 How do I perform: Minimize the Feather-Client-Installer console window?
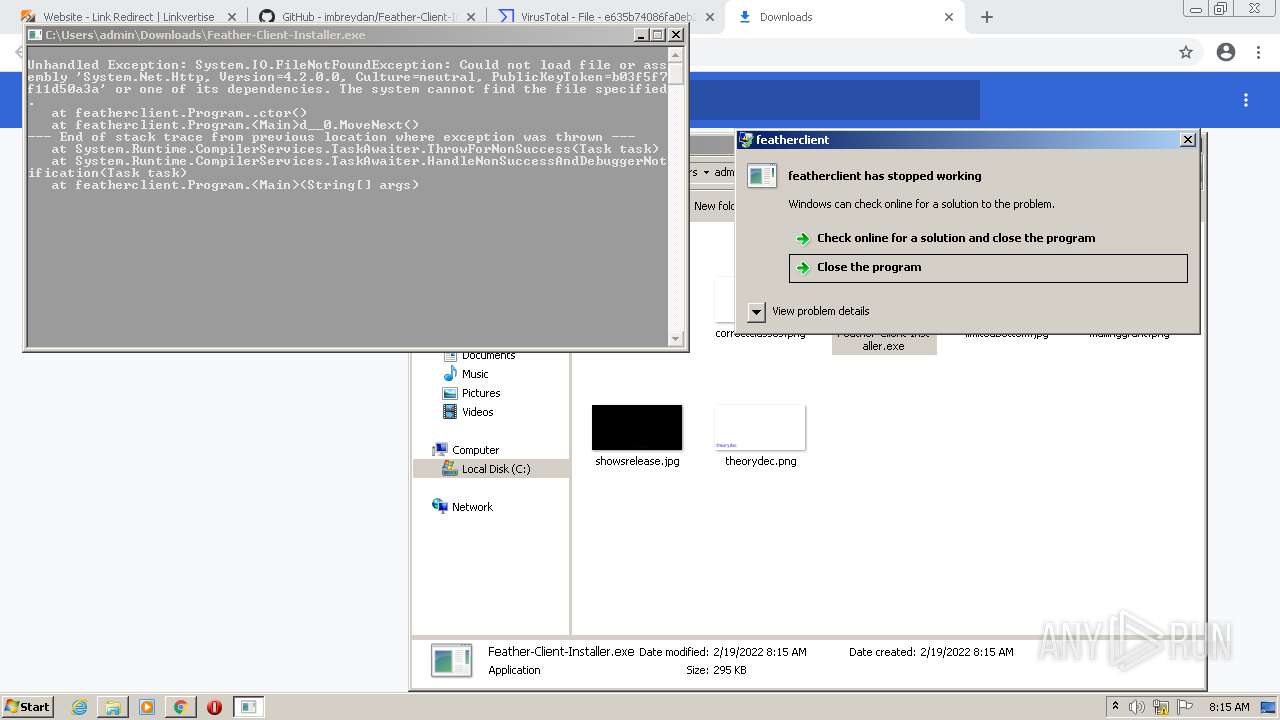tap(641, 35)
